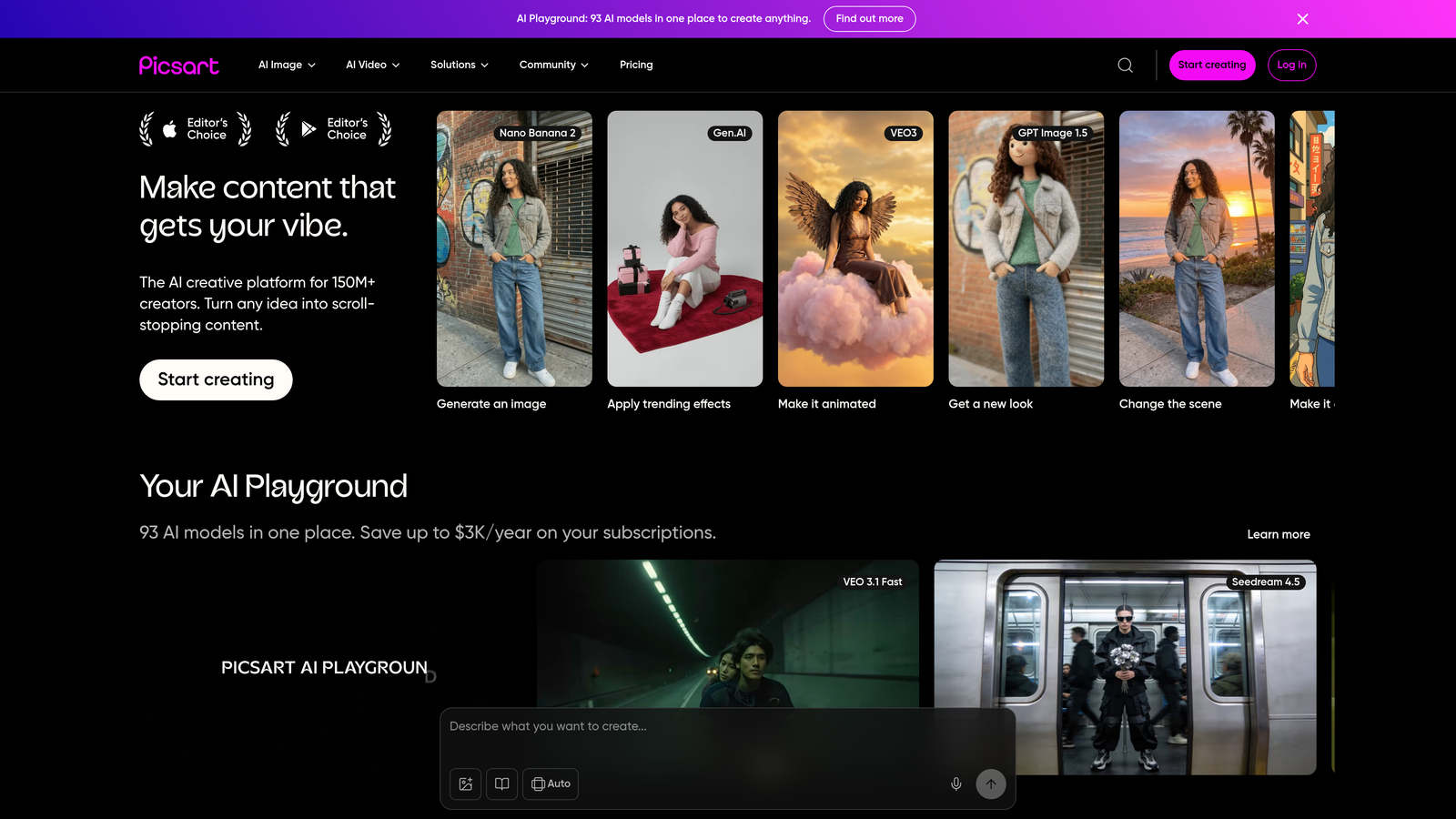Expand the AI Video menu
The height and width of the screenshot is (819, 1456).
(x=373, y=66)
